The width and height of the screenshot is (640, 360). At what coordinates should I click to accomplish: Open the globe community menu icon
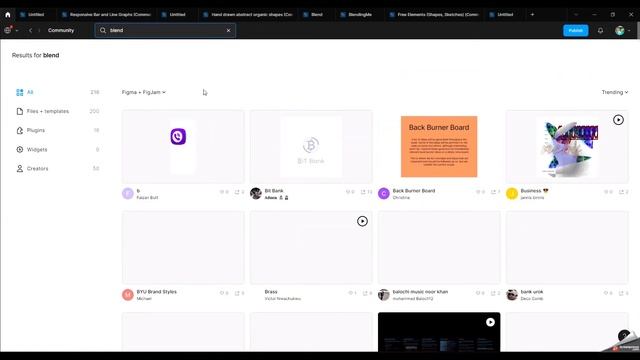(x=8, y=30)
